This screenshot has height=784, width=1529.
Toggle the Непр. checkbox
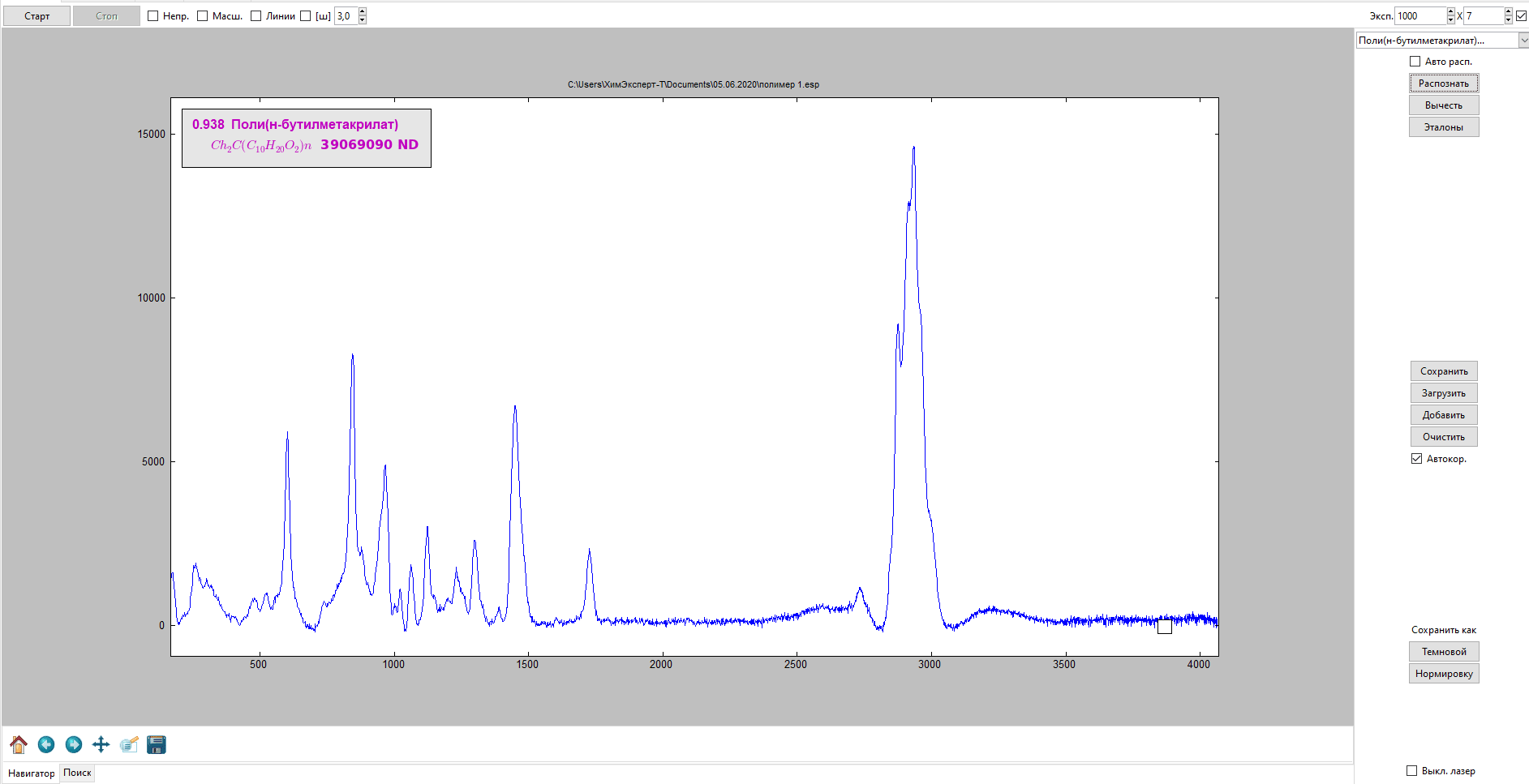point(153,16)
